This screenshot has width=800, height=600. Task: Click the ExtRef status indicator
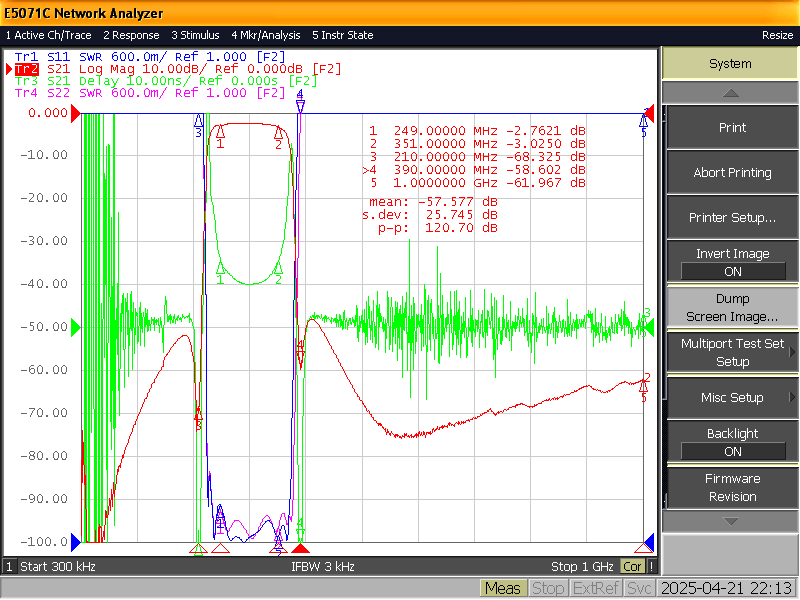point(595,589)
